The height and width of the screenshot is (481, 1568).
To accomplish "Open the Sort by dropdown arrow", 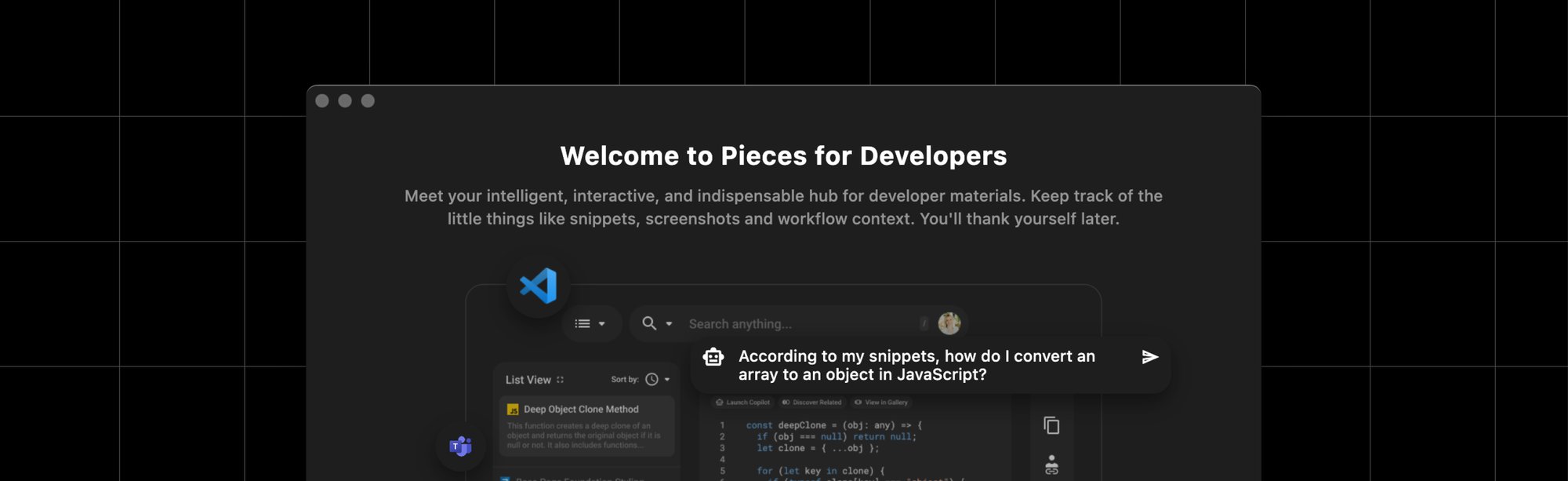I will (667, 380).
